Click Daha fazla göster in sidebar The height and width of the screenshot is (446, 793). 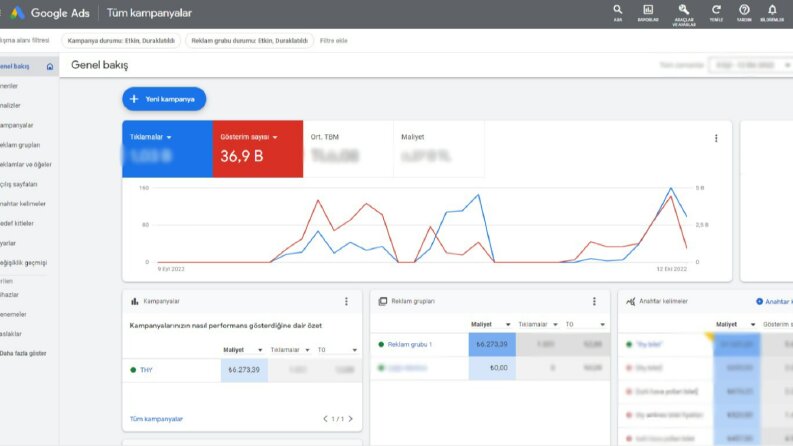point(23,353)
